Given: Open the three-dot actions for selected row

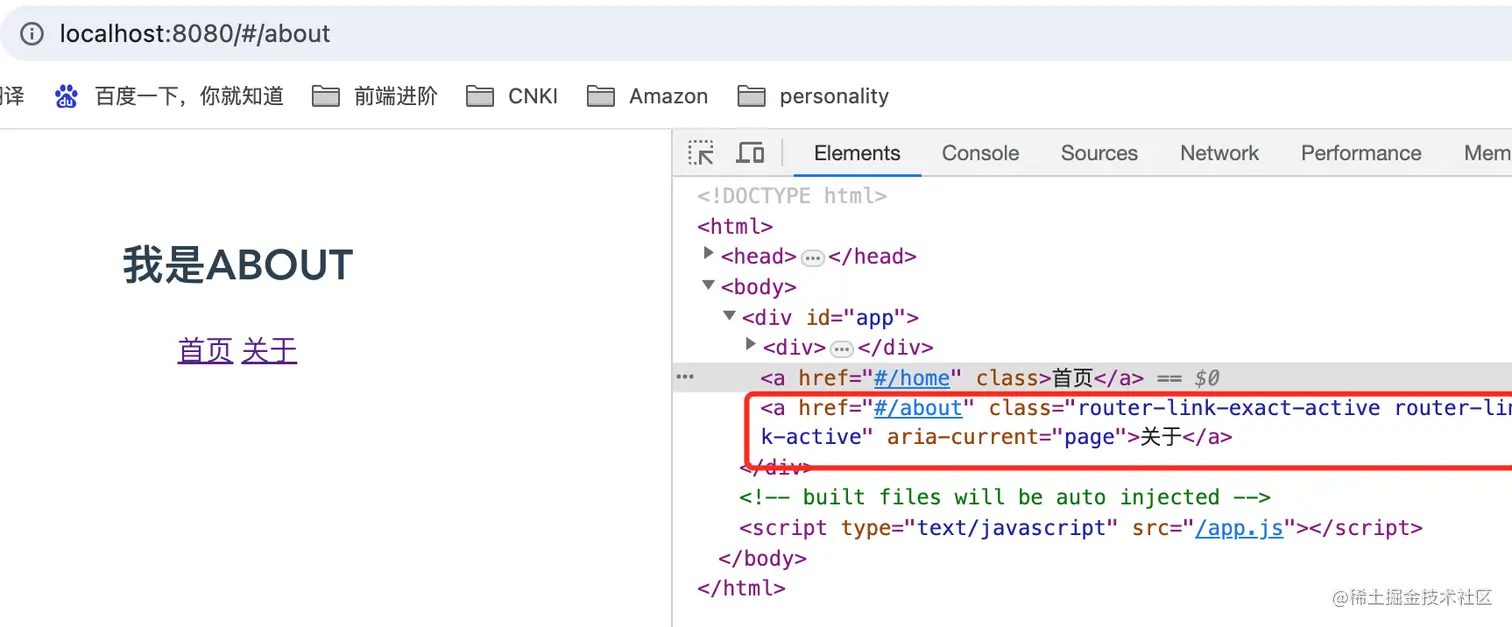Looking at the screenshot, I should point(685,377).
